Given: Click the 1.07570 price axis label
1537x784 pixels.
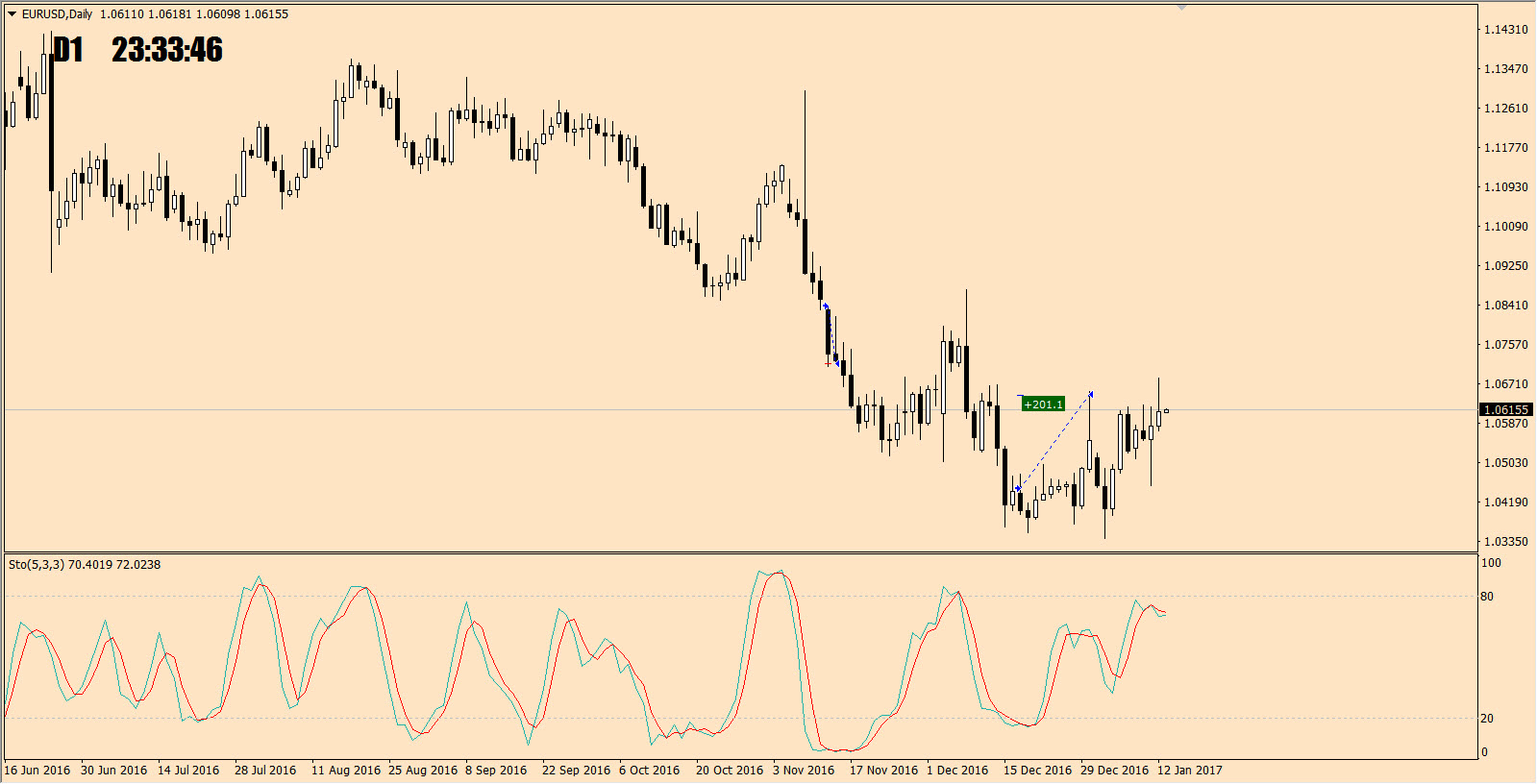Looking at the screenshot, I should [x=1506, y=345].
